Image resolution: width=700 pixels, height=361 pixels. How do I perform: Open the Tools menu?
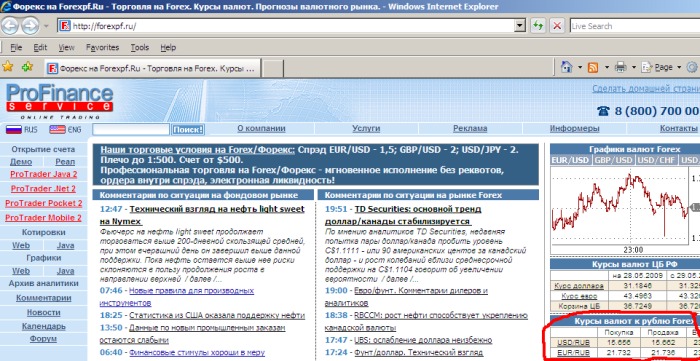[140, 47]
